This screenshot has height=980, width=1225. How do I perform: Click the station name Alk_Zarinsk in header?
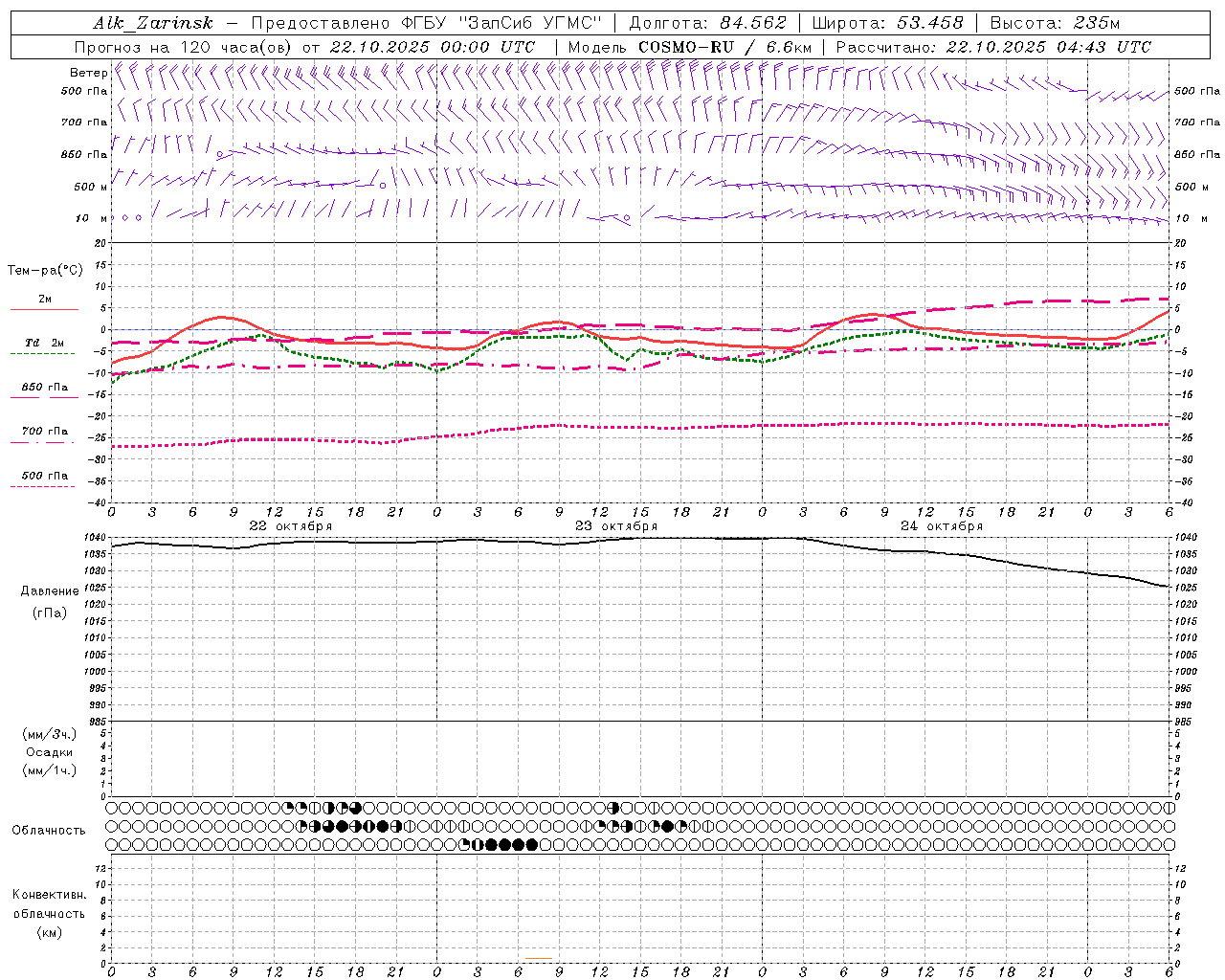(x=153, y=24)
